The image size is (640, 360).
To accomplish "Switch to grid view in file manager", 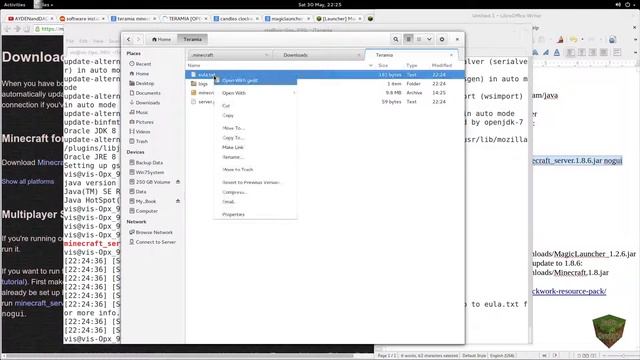I will click(x=419, y=39).
